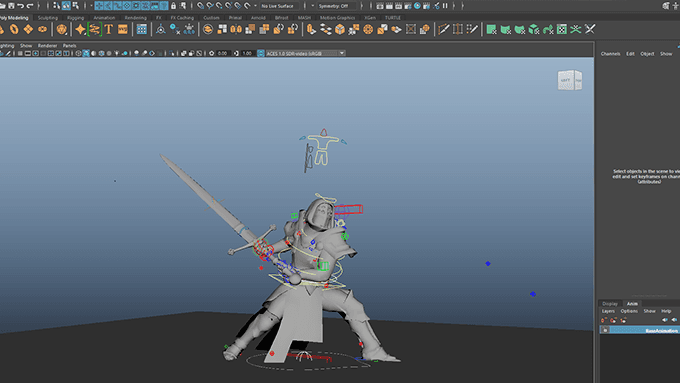Click the gamma value 1.00 field
The height and width of the screenshot is (383, 680).
(247, 53)
